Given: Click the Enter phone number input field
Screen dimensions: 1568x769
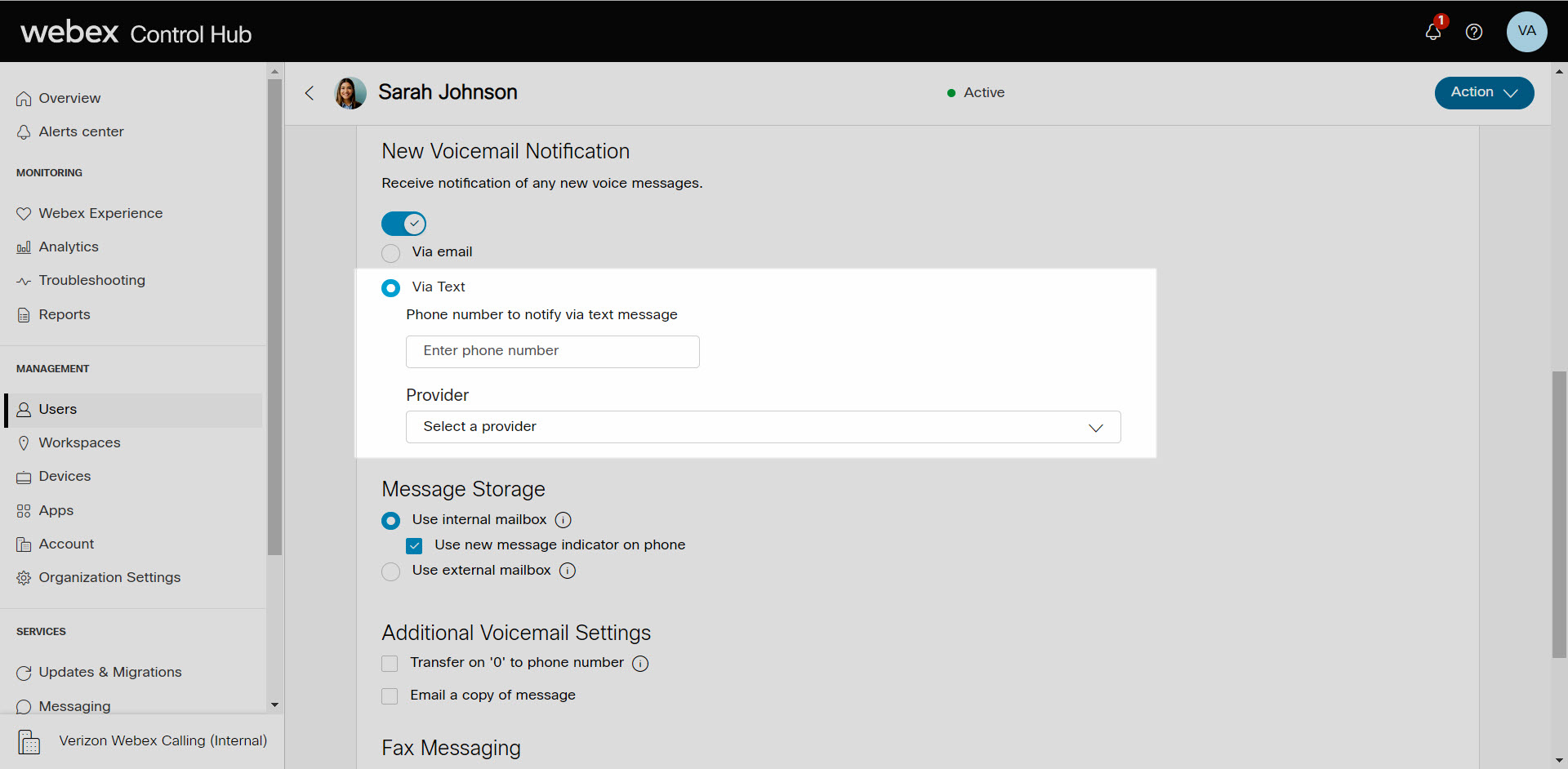Looking at the screenshot, I should point(552,351).
